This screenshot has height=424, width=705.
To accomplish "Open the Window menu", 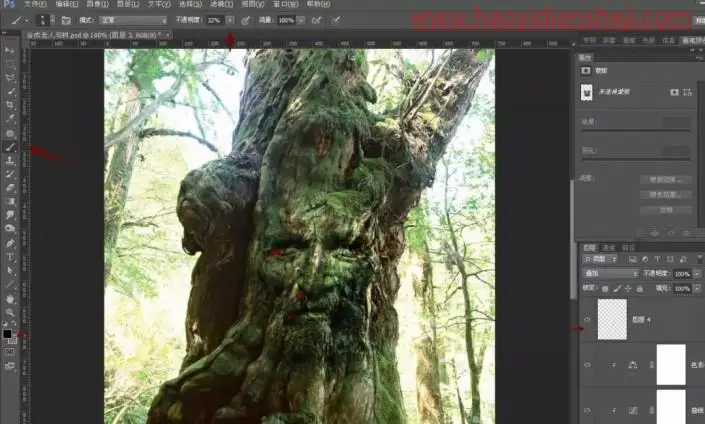I will [x=286, y=4].
